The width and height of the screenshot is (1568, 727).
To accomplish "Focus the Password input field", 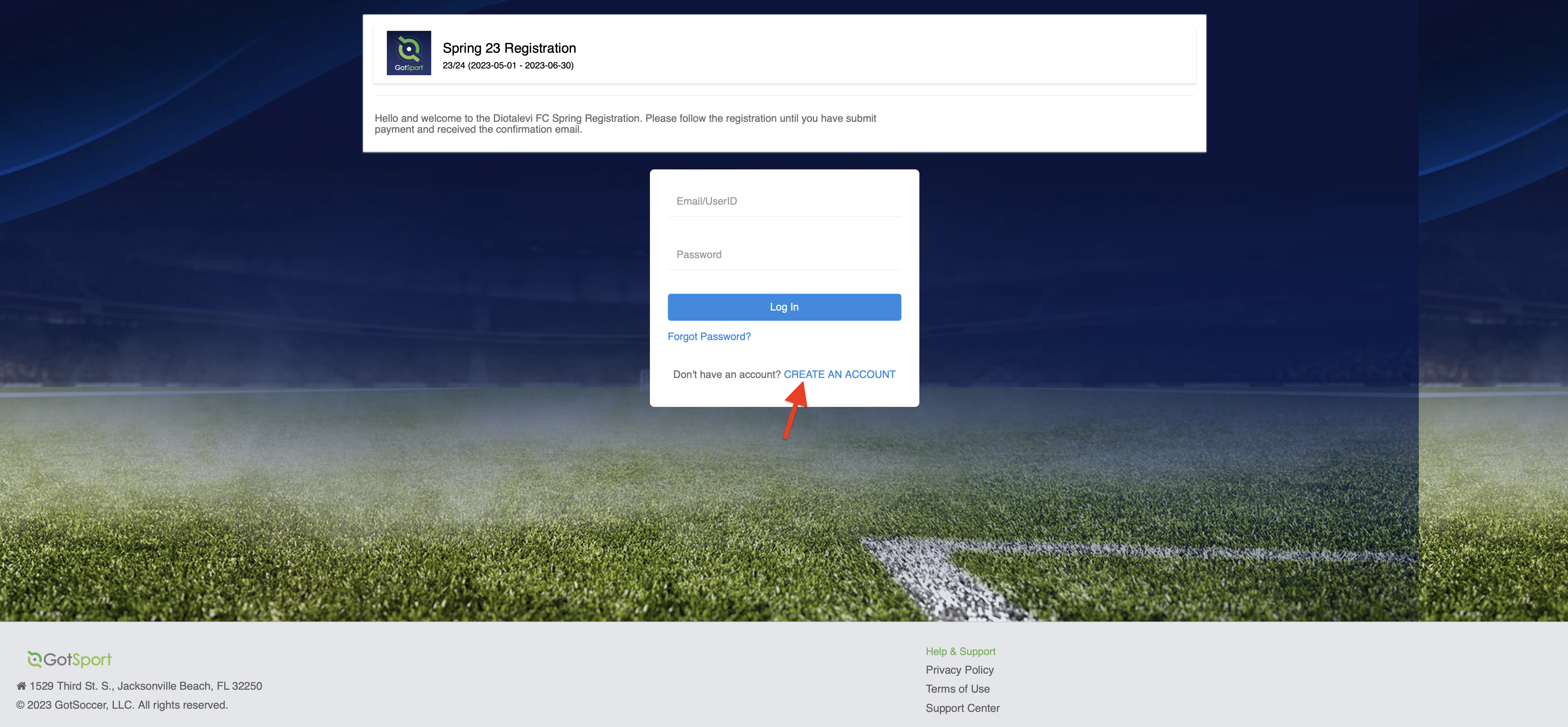I will click(x=784, y=254).
